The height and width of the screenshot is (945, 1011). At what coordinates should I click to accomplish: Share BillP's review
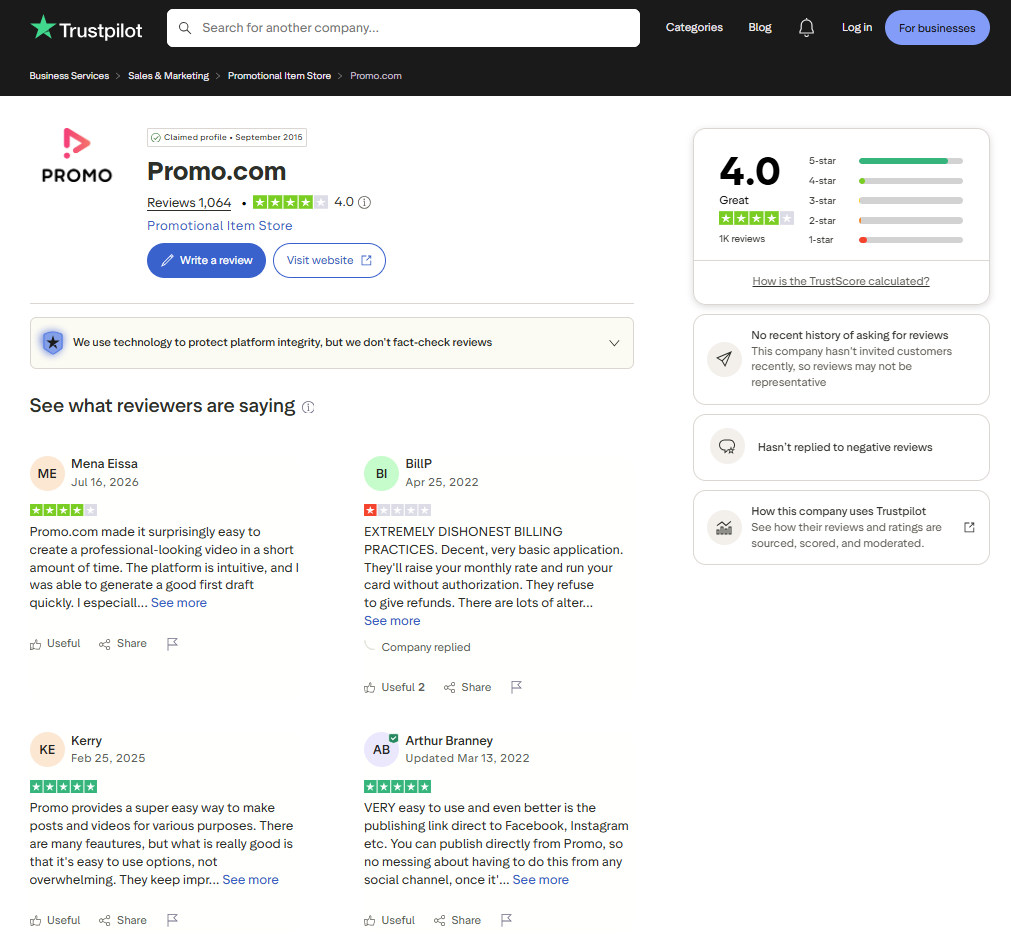click(467, 687)
